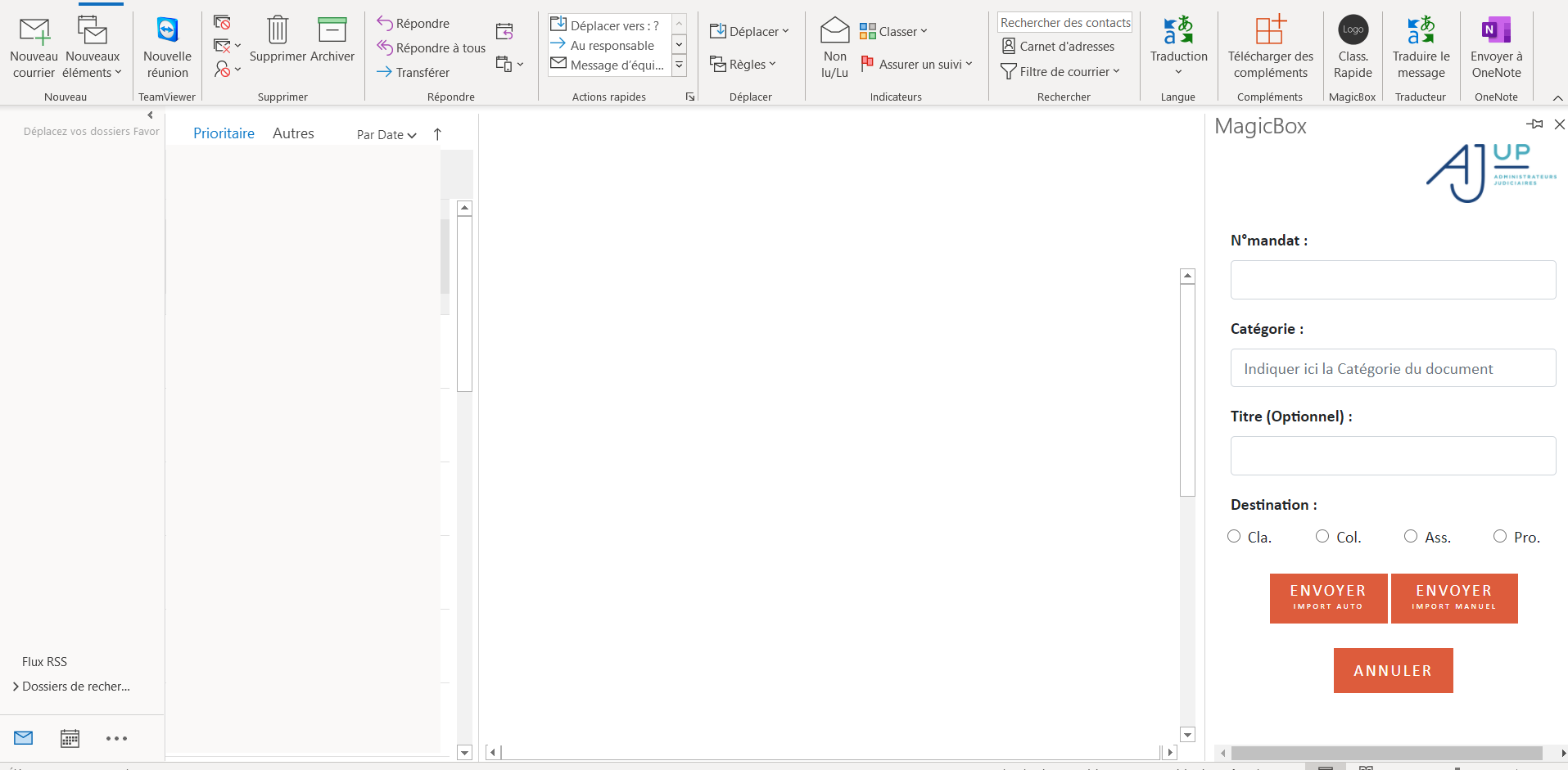Click the Flux RSS folder

44,662
